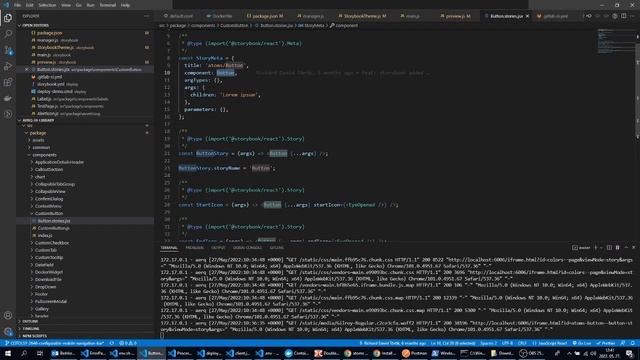Image resolution: width=640 pixels, height=360 pixels.
Task: Kill the terminal with the trash icon
Action: click(618, 247)
